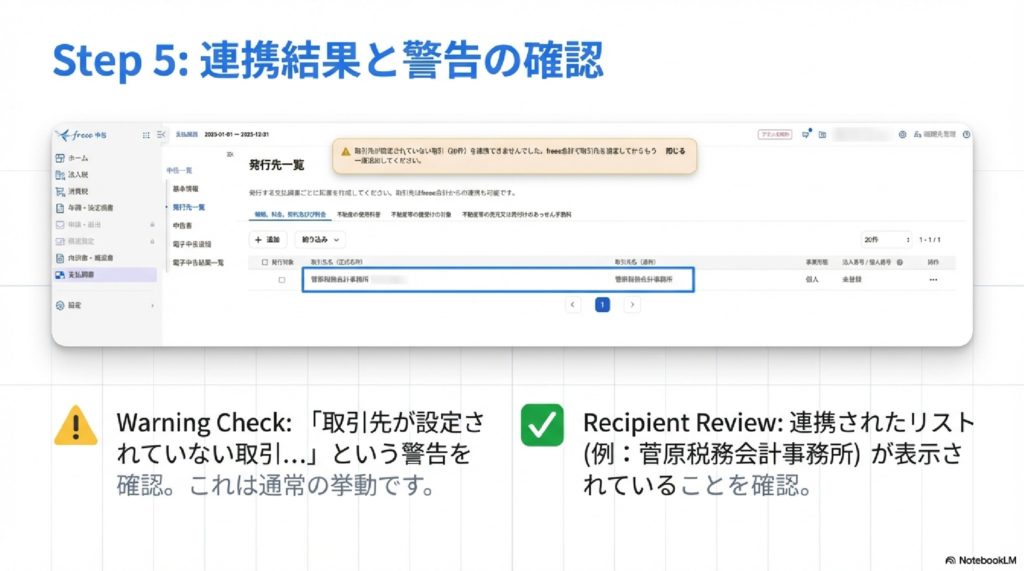Dismiss the warning banner with 閉じる
1024x571 pixels.
(676, 151)
